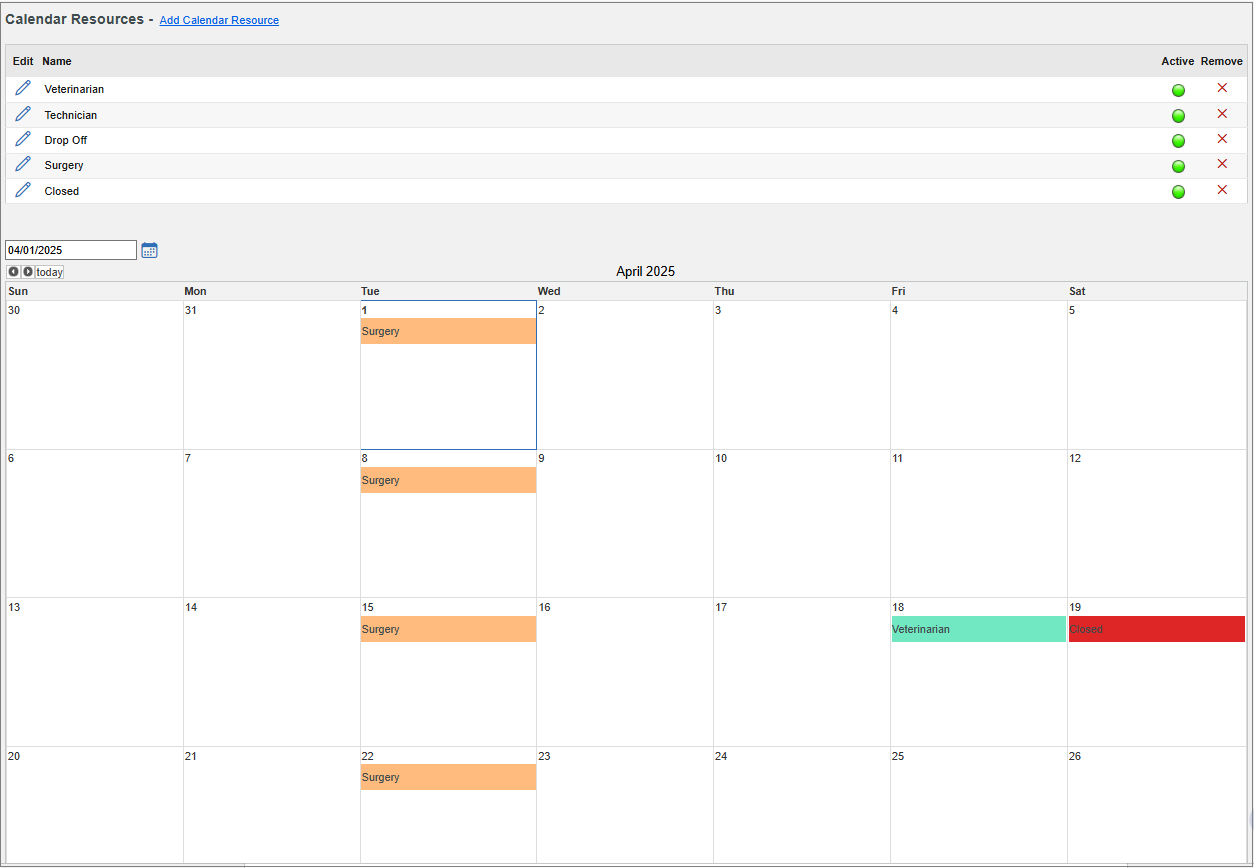Screen dimensions: 1254x868
Task: Open the Veterinarian event on April 18
Action: pyautogui.click(x=978, y=629)
